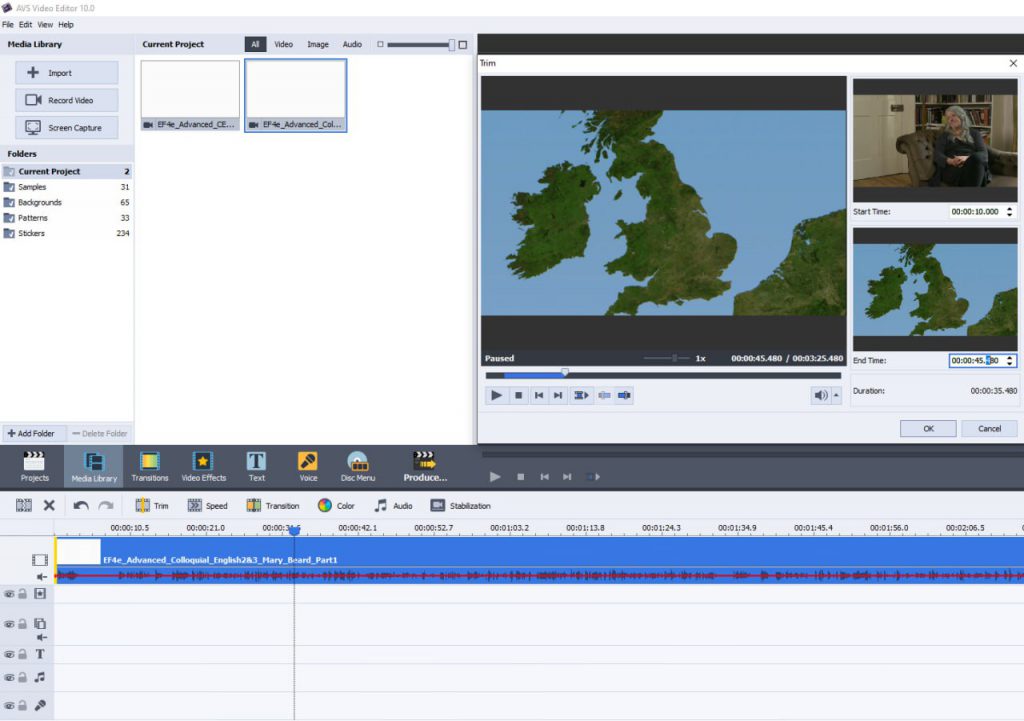Open the Color correction tool
The image size is (1024, 721).
pyautogui.click(x=337, y=505)
